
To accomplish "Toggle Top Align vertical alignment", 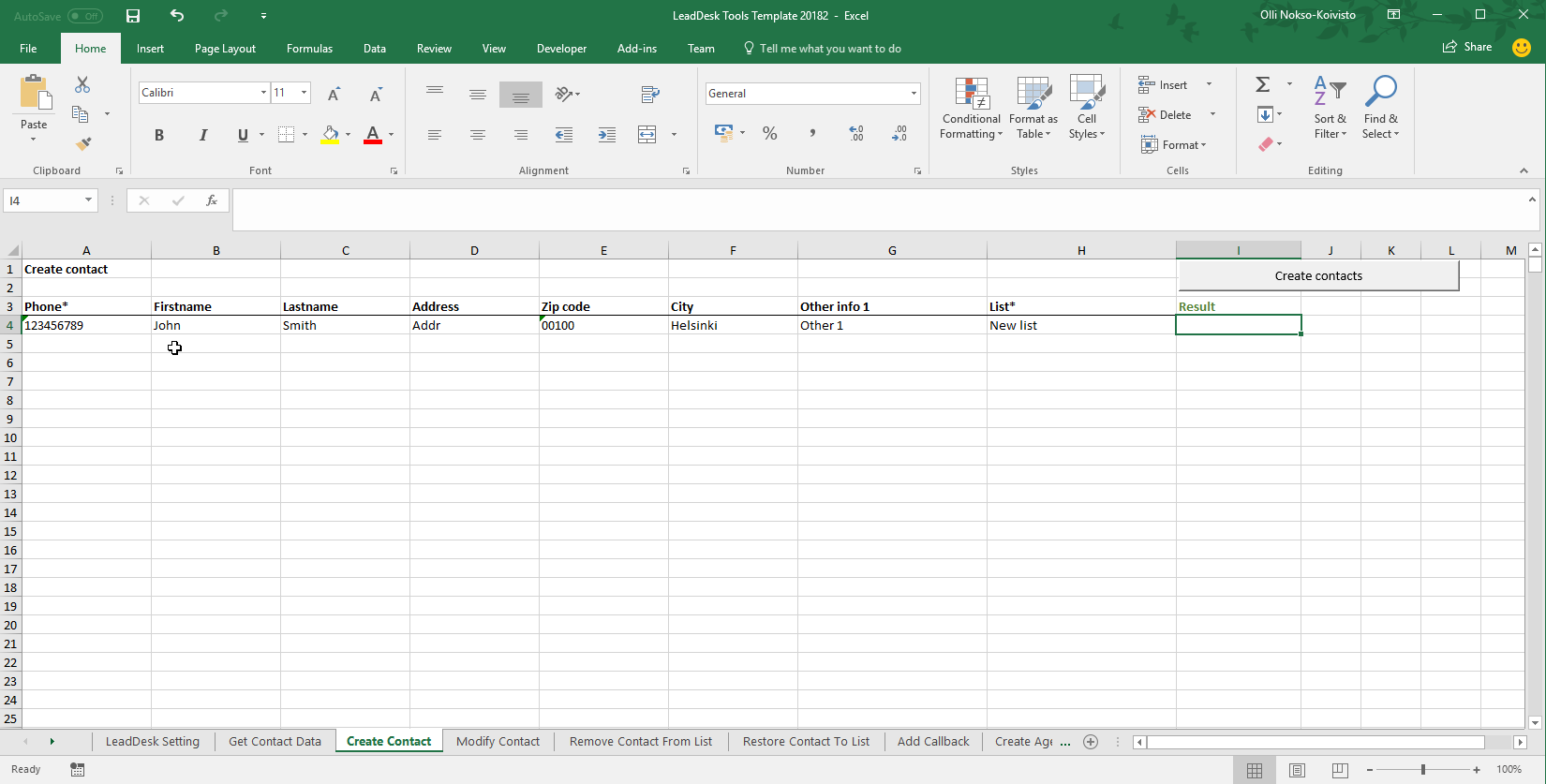I will click(x=435, y=94).
